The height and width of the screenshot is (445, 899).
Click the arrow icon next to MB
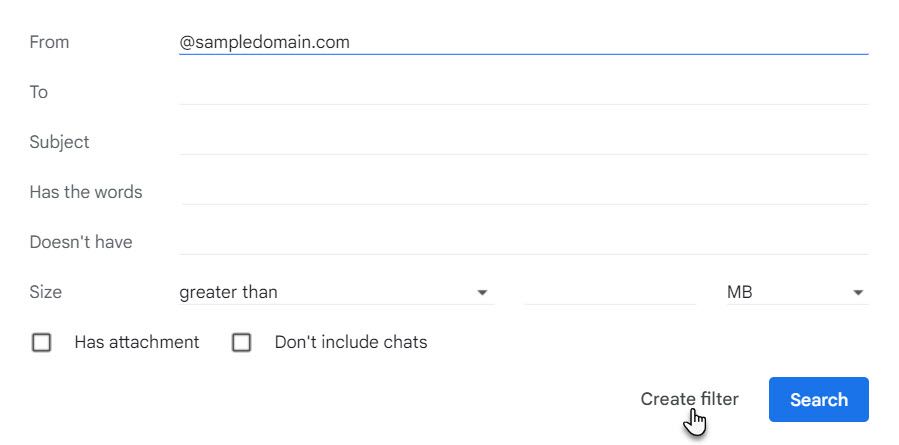[858, 293]
